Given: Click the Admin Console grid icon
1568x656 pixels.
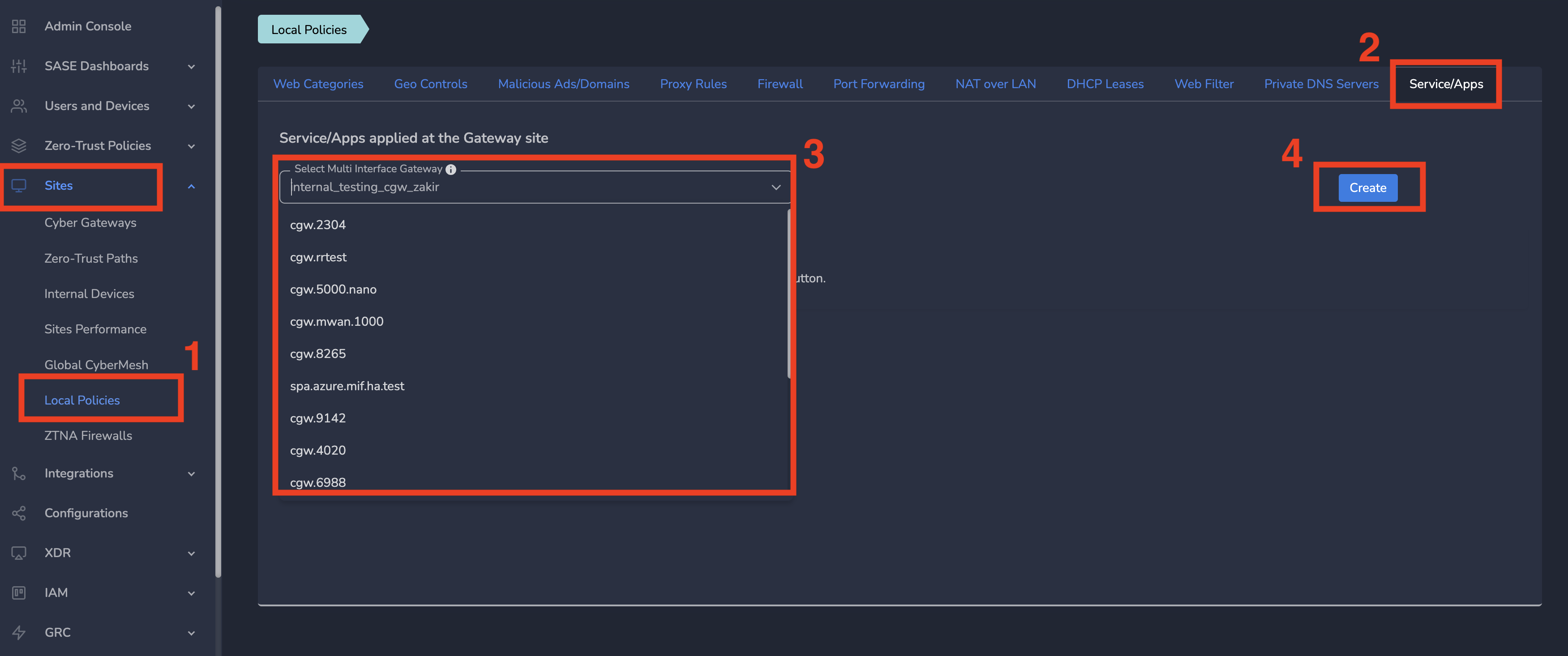Looking at the screenshot, I should 19,26.
